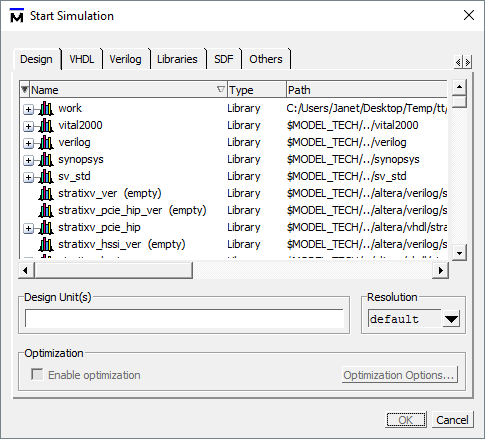The height and width of the screenshot is (439, 485).
Task: Click the Cancel button
Action: (x=452, y=420)
